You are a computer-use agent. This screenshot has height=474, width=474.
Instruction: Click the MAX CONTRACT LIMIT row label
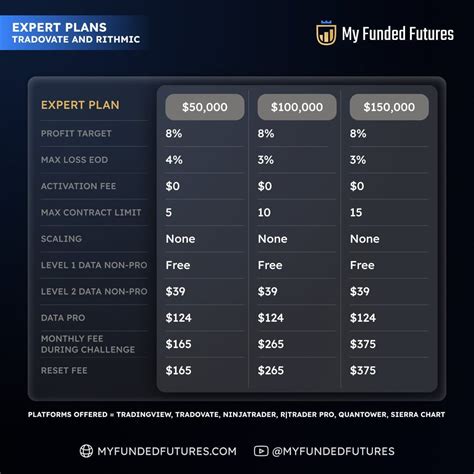(91, 212)
